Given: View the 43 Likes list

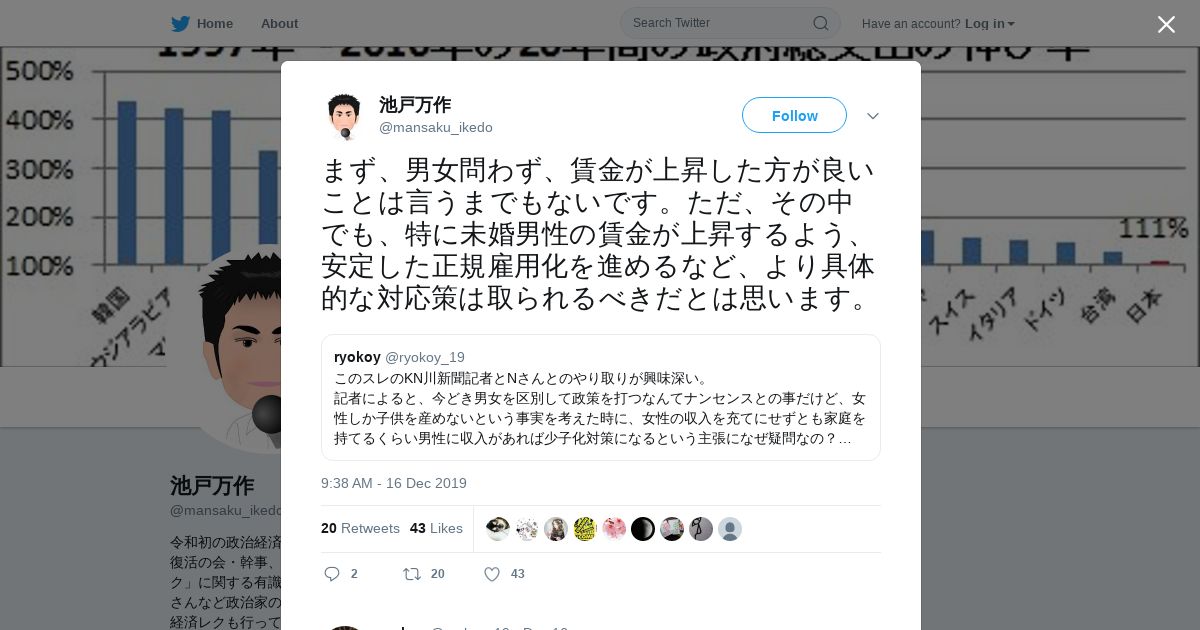Looking at the screenshot, I should 436,528.
